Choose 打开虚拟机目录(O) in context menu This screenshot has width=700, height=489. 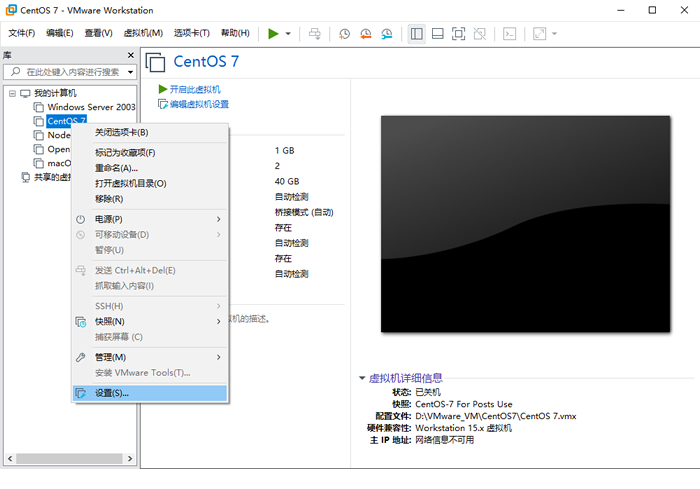150,184
